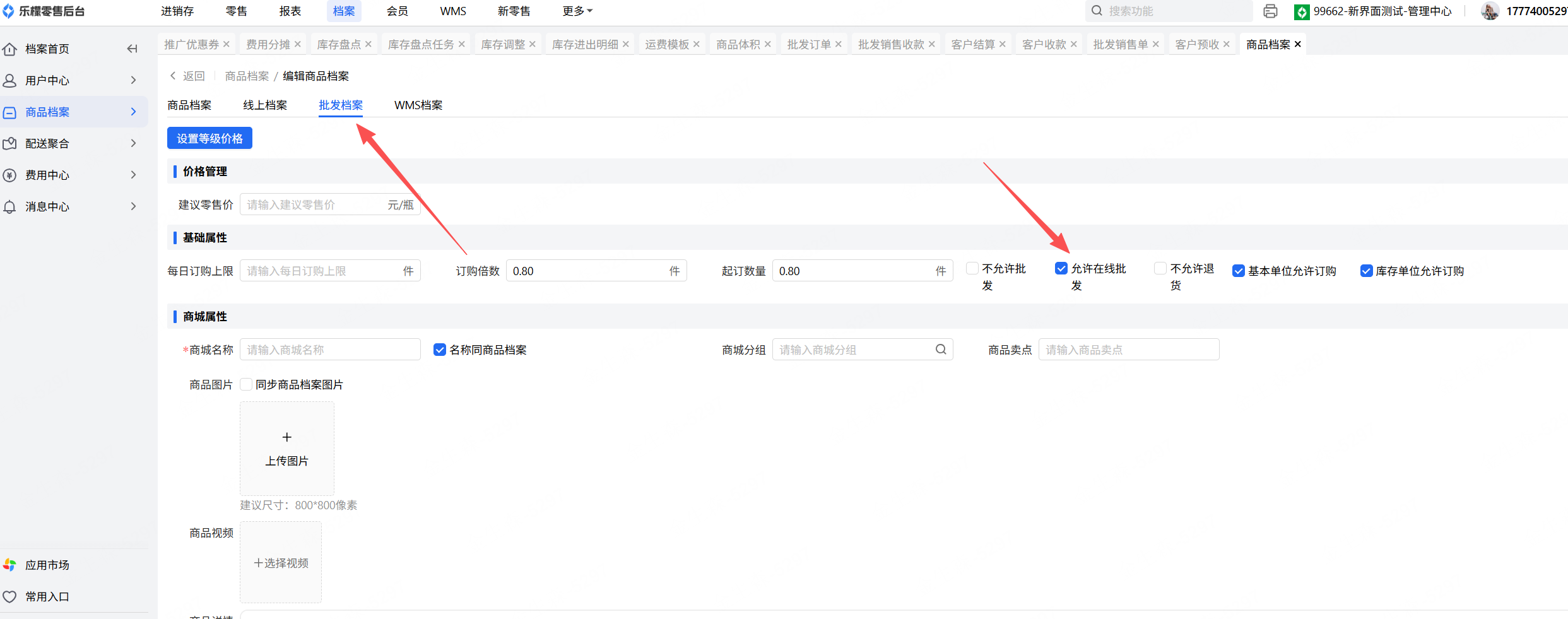
Task: Open the 零售 top menu
Action: pos(237,11)
